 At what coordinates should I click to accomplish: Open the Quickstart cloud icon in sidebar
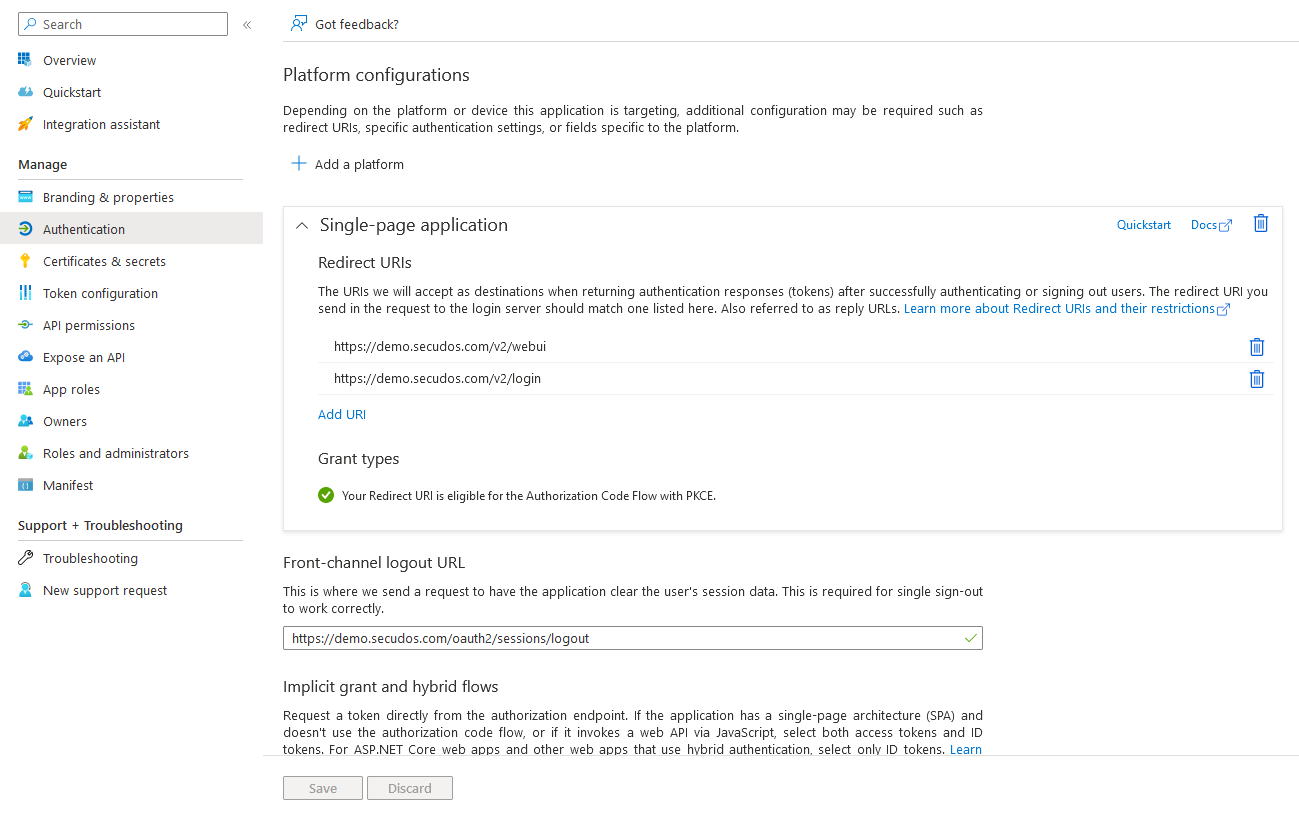pyautogui.click(x=25, y=93)
